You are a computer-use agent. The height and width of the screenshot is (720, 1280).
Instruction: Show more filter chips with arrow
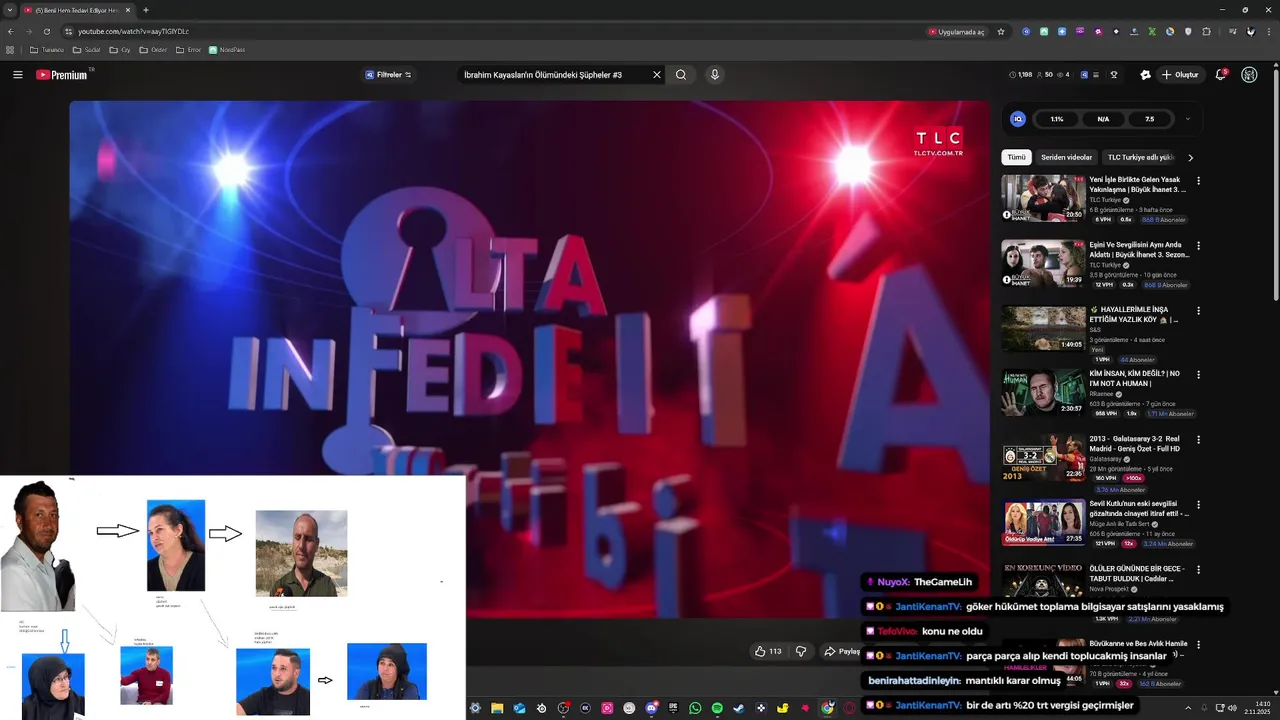tap(1190, 157)
